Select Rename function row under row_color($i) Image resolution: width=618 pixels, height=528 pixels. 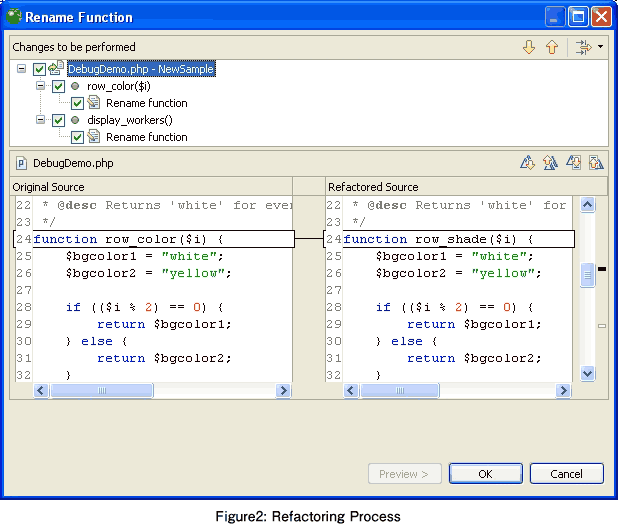tap(147, 103)
